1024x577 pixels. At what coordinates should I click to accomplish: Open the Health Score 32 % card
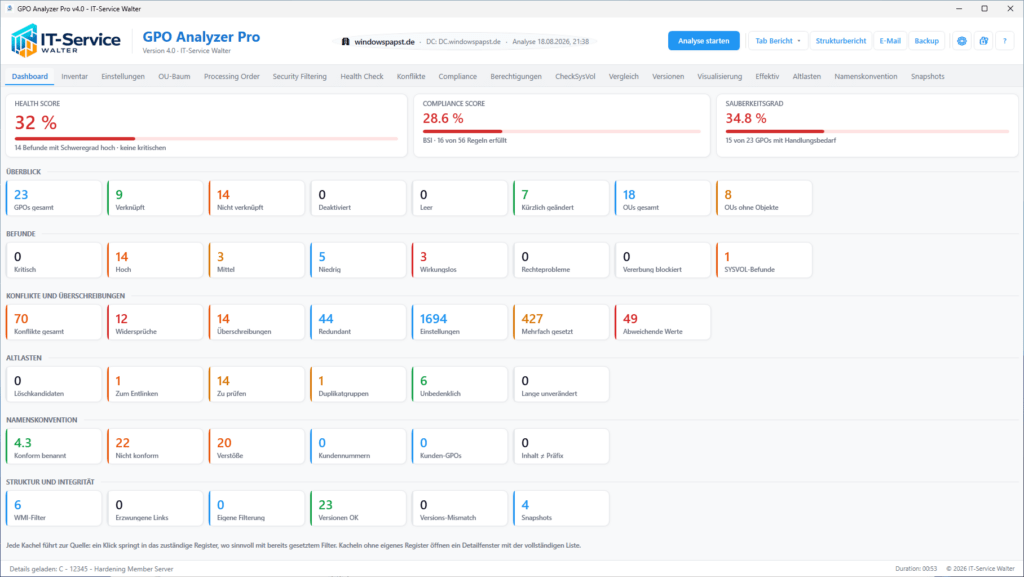pos(206,125)
